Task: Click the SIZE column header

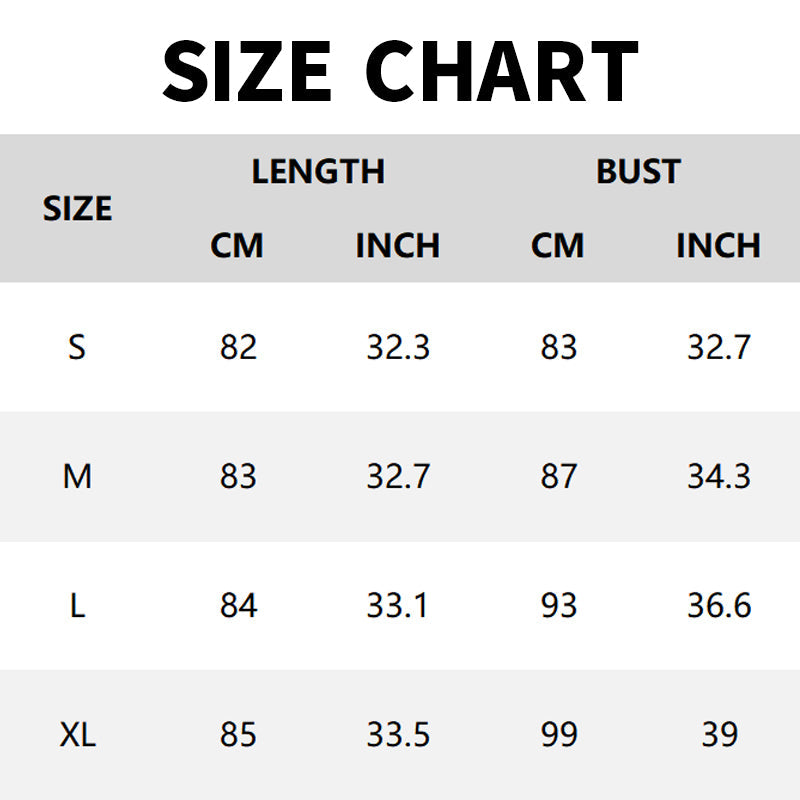Action: coord(77,209)
